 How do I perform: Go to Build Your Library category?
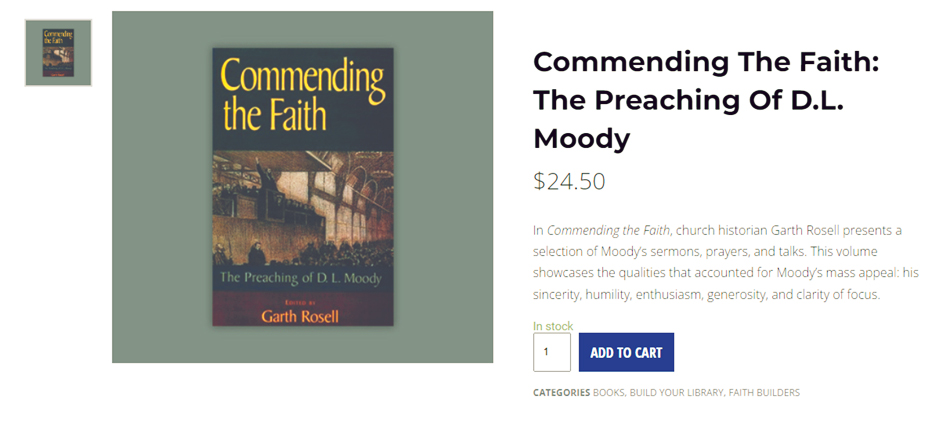[676, 393]
